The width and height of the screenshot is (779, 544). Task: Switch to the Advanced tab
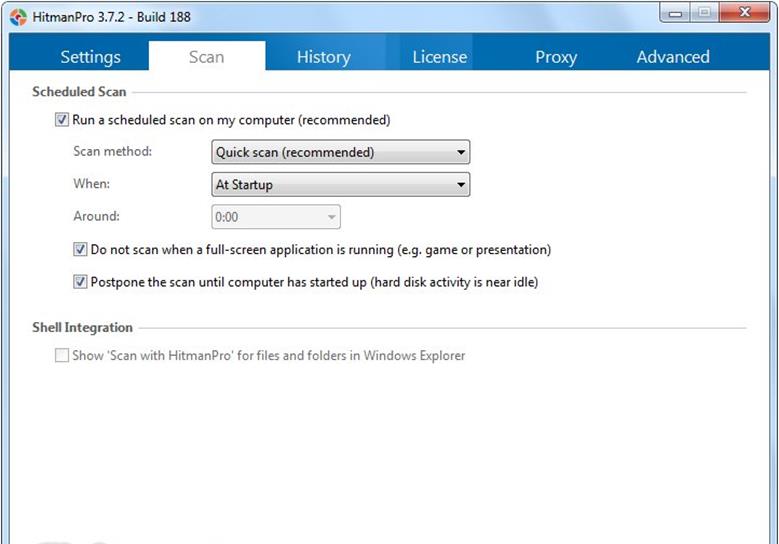[673, 57]
